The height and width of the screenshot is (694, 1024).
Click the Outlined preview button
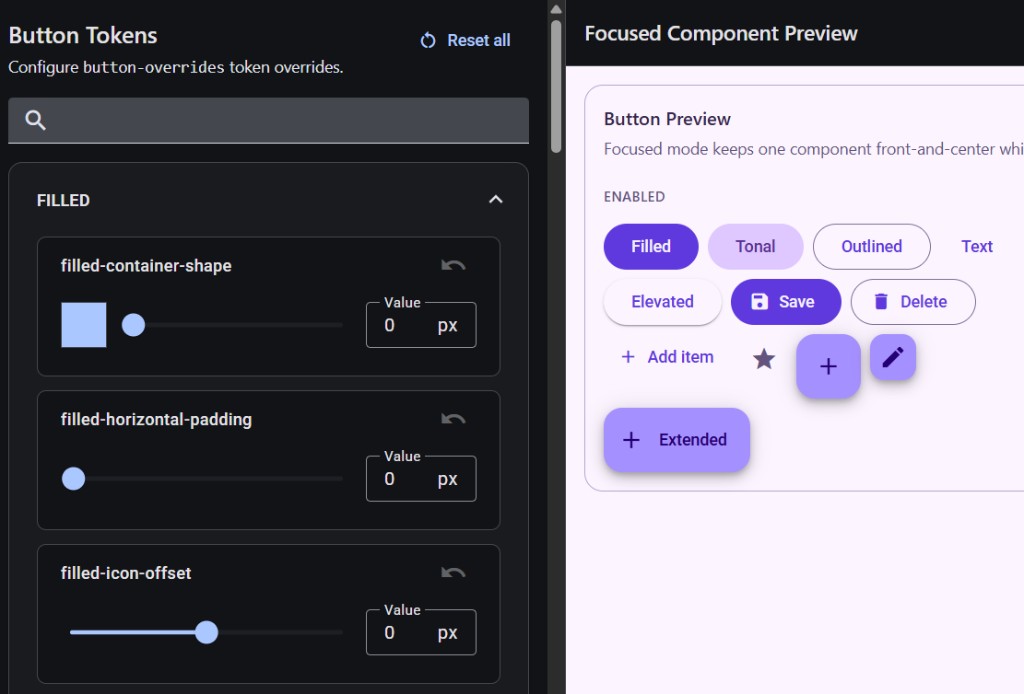click(871, 246)
